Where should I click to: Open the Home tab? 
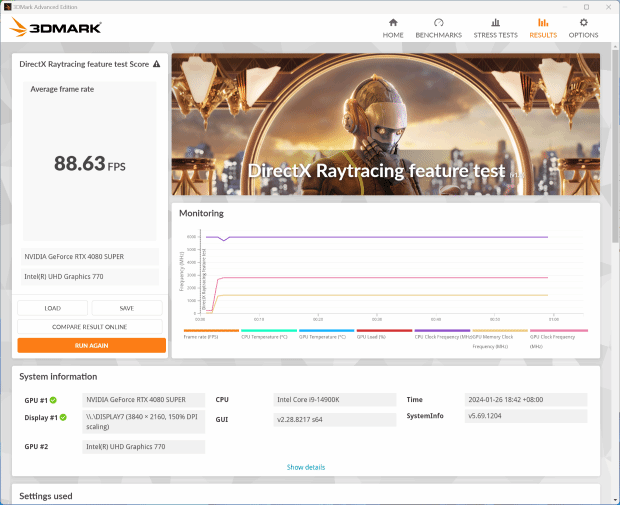(393, 28)
